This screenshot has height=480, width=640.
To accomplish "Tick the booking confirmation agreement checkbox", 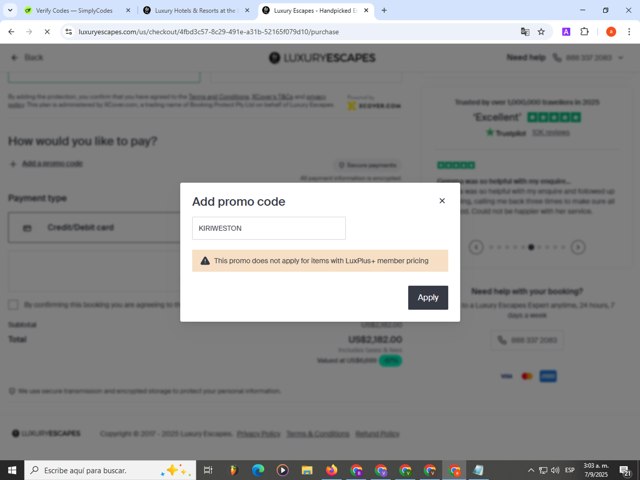I will (x=13, y=305).
